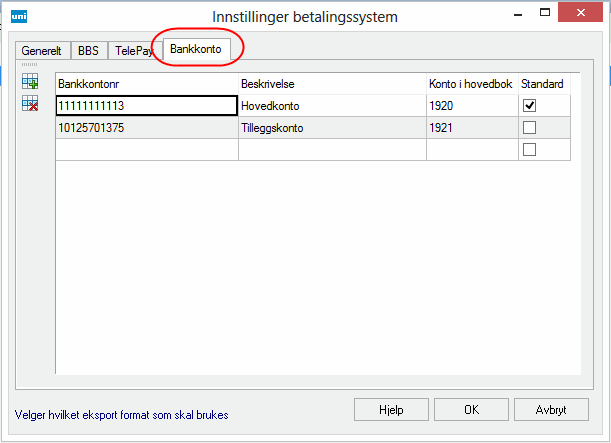This screenshot has width=611, height=443.
Task: Select the TelePay tab
Action: tap(134, 50)
